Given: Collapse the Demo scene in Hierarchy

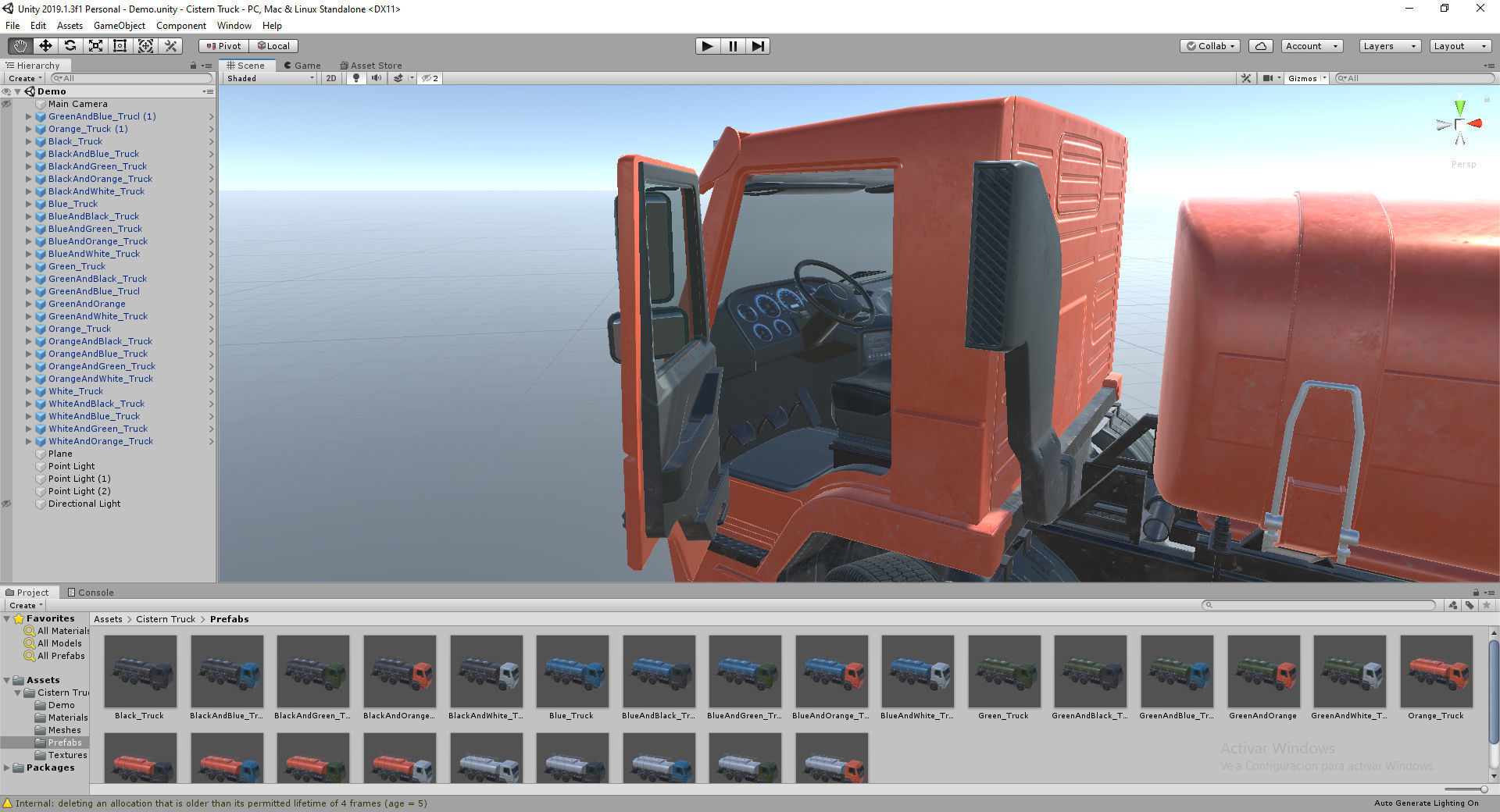Looking at the screenshot, I should tap(17, 91).
